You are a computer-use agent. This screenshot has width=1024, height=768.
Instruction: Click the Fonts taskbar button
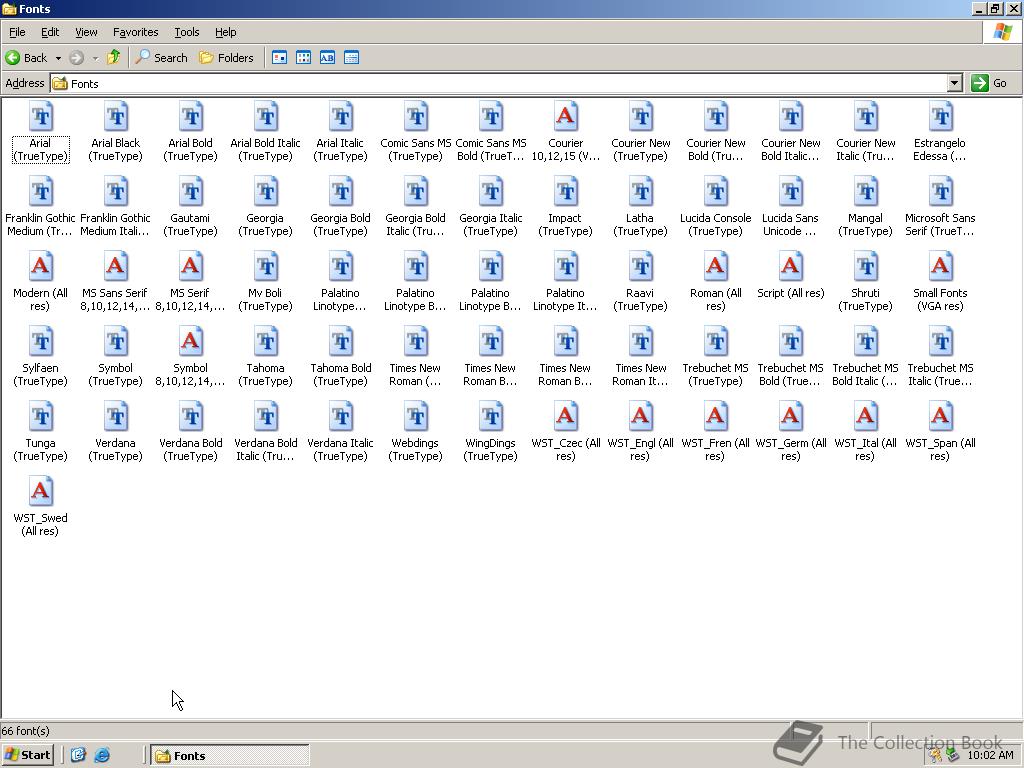coord(230,756)
